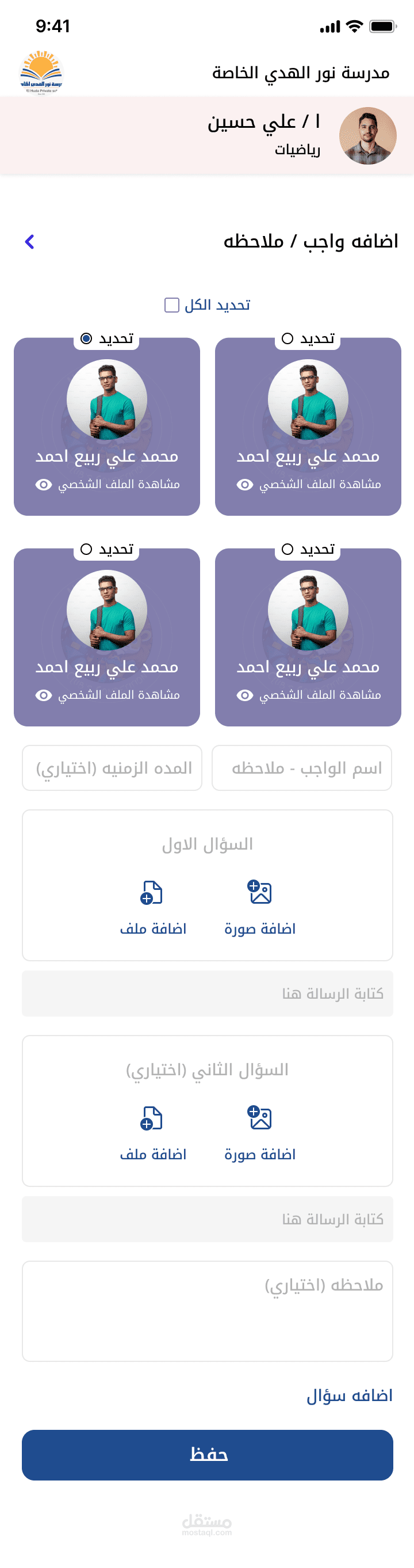
Task: Select radio button on top-right student card
Action: pos(287,338)
